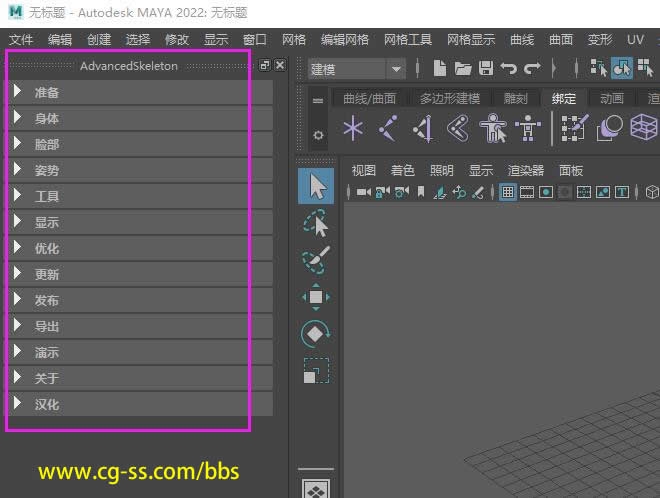
Task: Select the Move tool in the toolbox
Action: 316,297
